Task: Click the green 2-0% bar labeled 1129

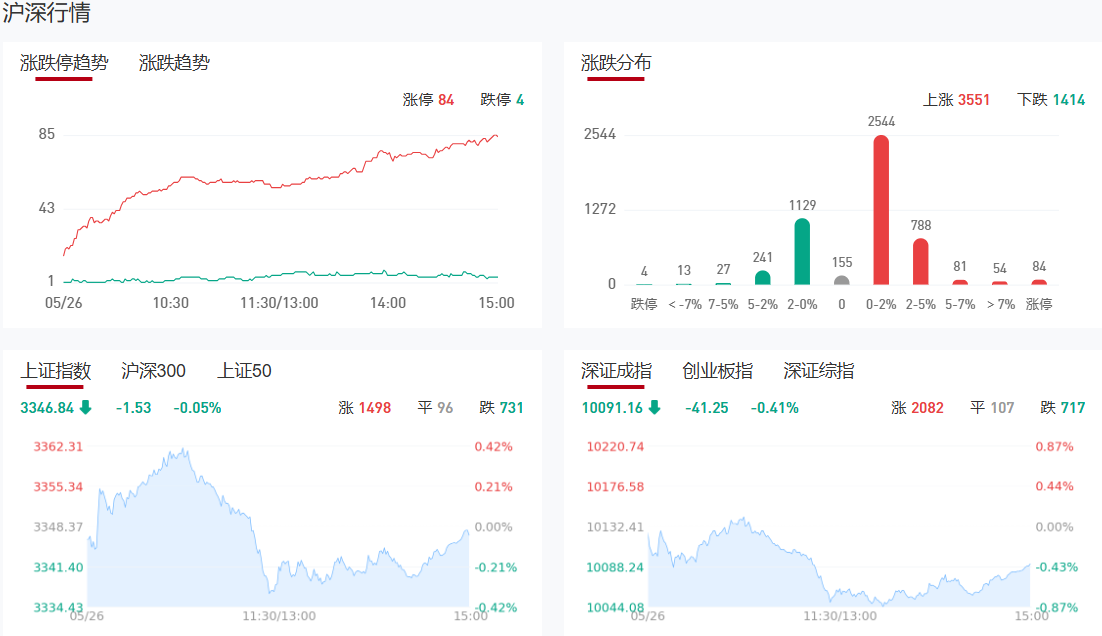Action: (x=802, y=251)
